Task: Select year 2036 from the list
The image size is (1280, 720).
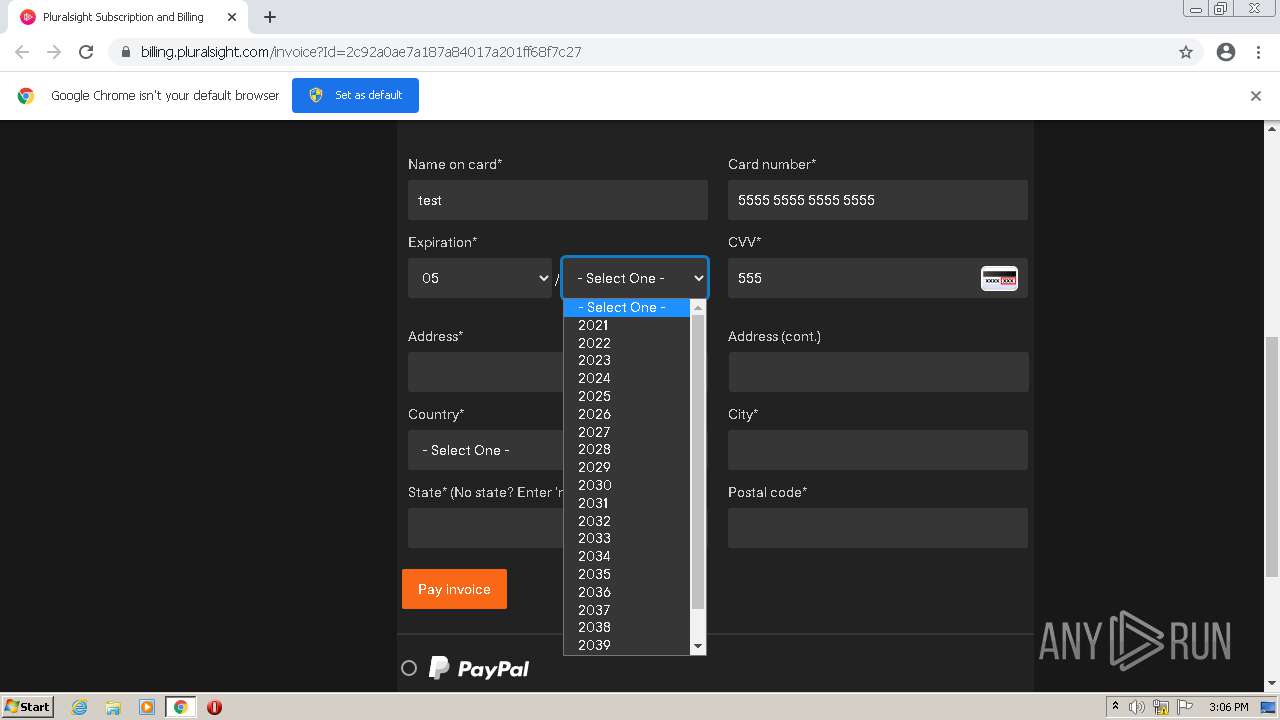Action: (627, 592)
